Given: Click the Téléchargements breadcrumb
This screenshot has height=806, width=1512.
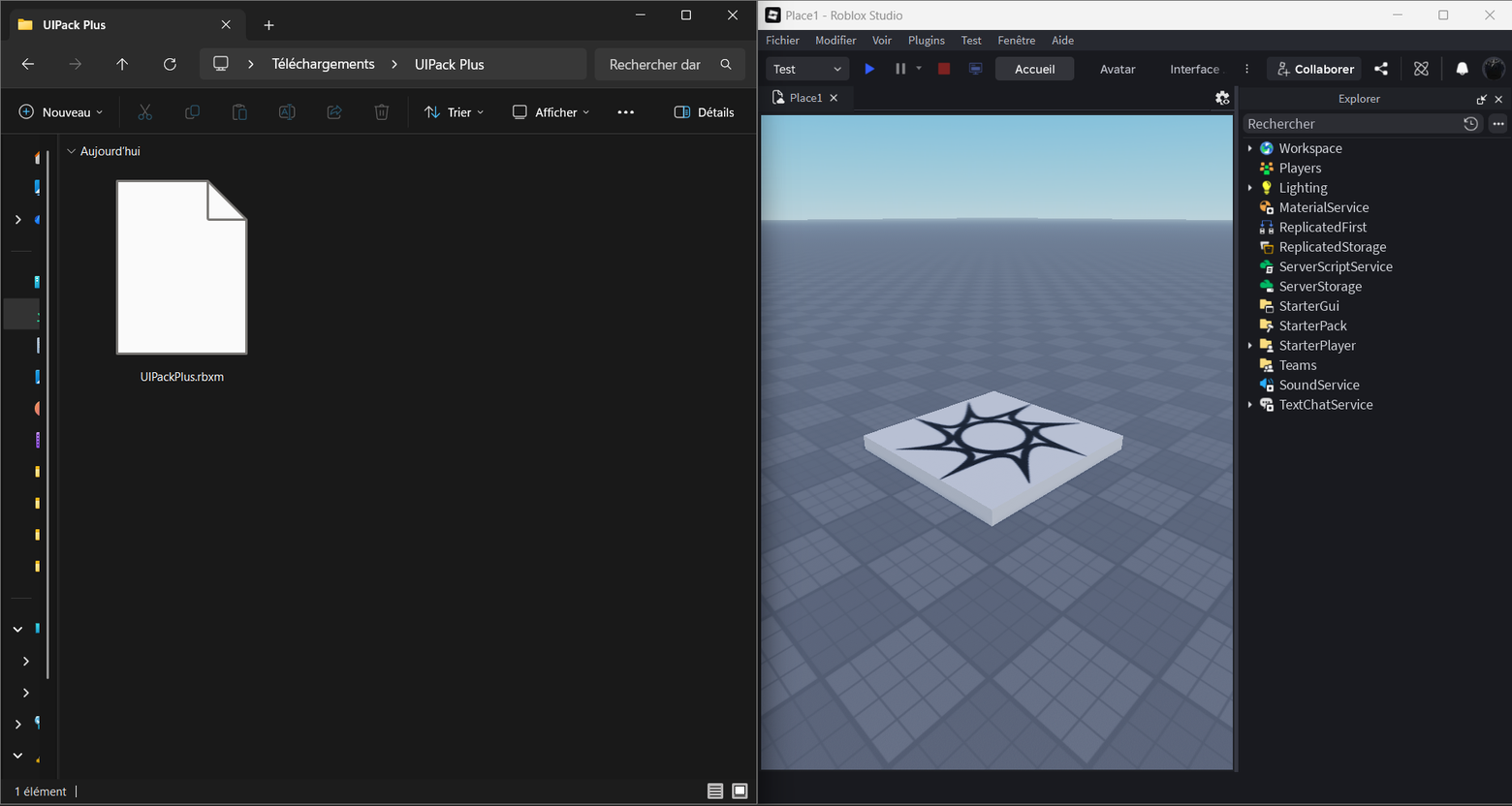Looking at the screenshot, I should click(323, 64).
